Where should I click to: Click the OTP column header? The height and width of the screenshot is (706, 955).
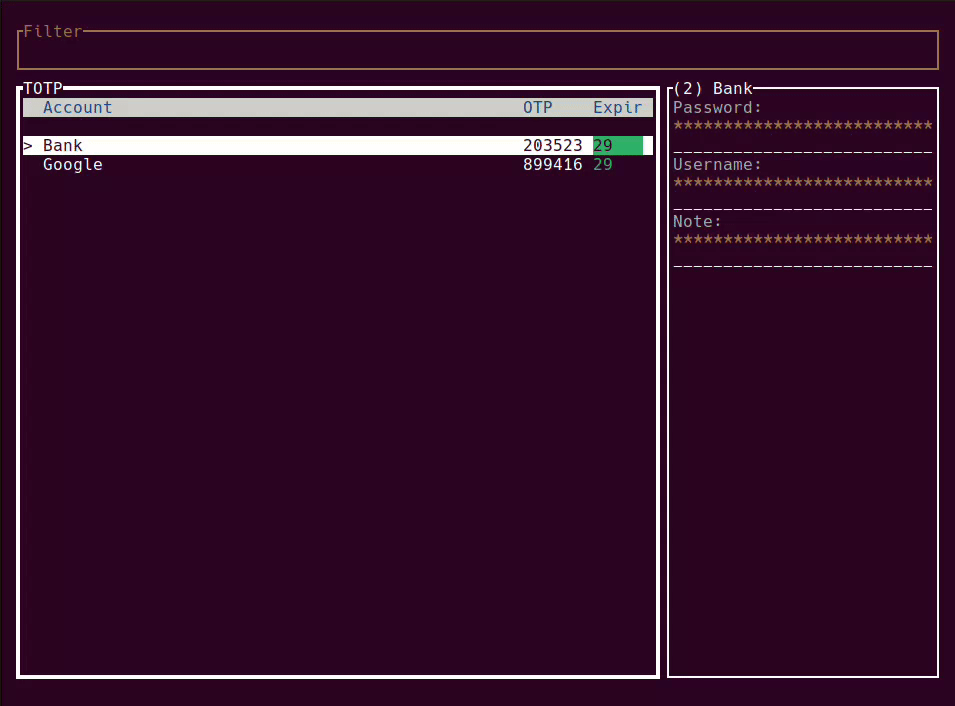[x=538, y=108]
